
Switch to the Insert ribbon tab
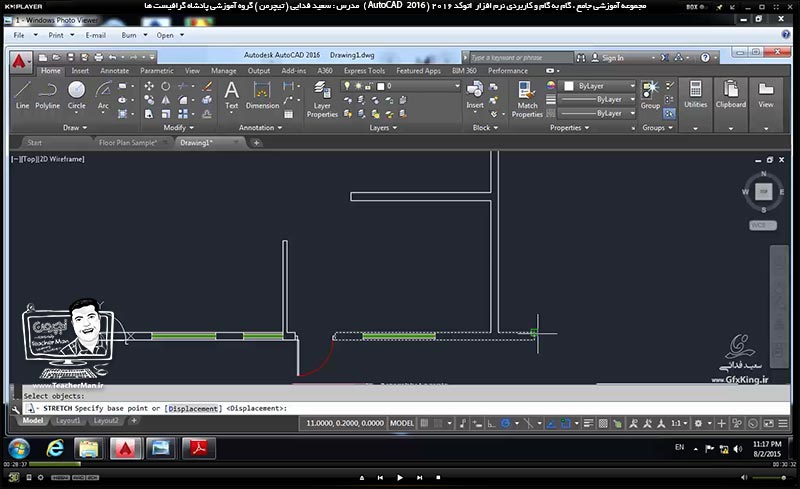pyautogui.click(x=80, y=71)
